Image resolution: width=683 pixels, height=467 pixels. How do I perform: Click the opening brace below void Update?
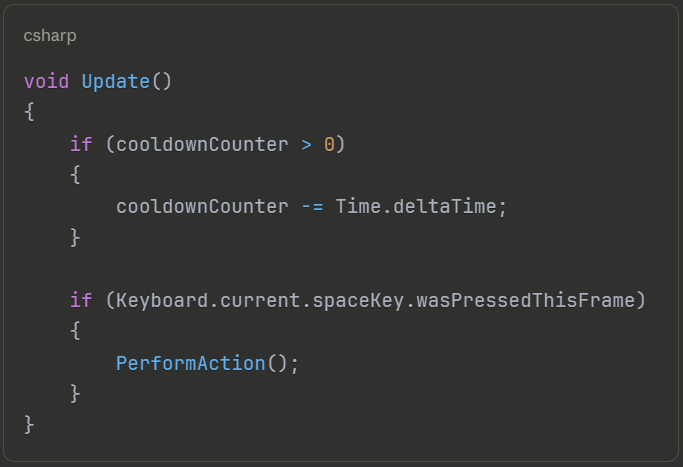tap(29, 112)
